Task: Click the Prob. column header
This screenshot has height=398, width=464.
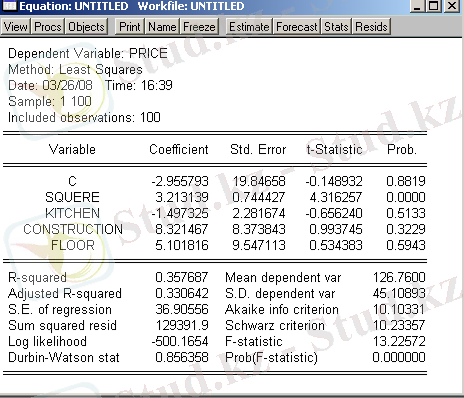Action: click(402, 149)
